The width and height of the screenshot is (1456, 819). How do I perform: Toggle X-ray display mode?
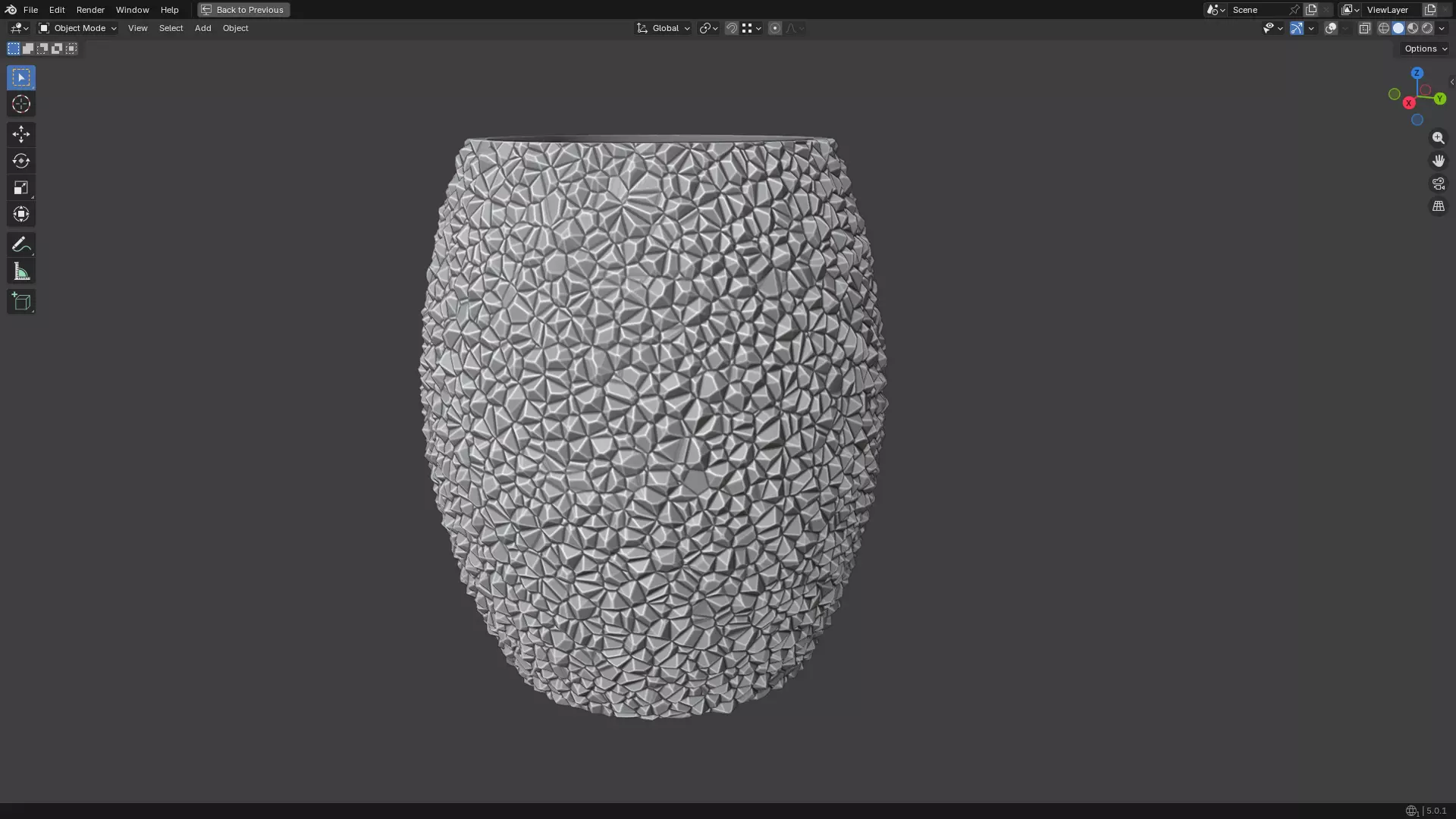(1364, 28)
